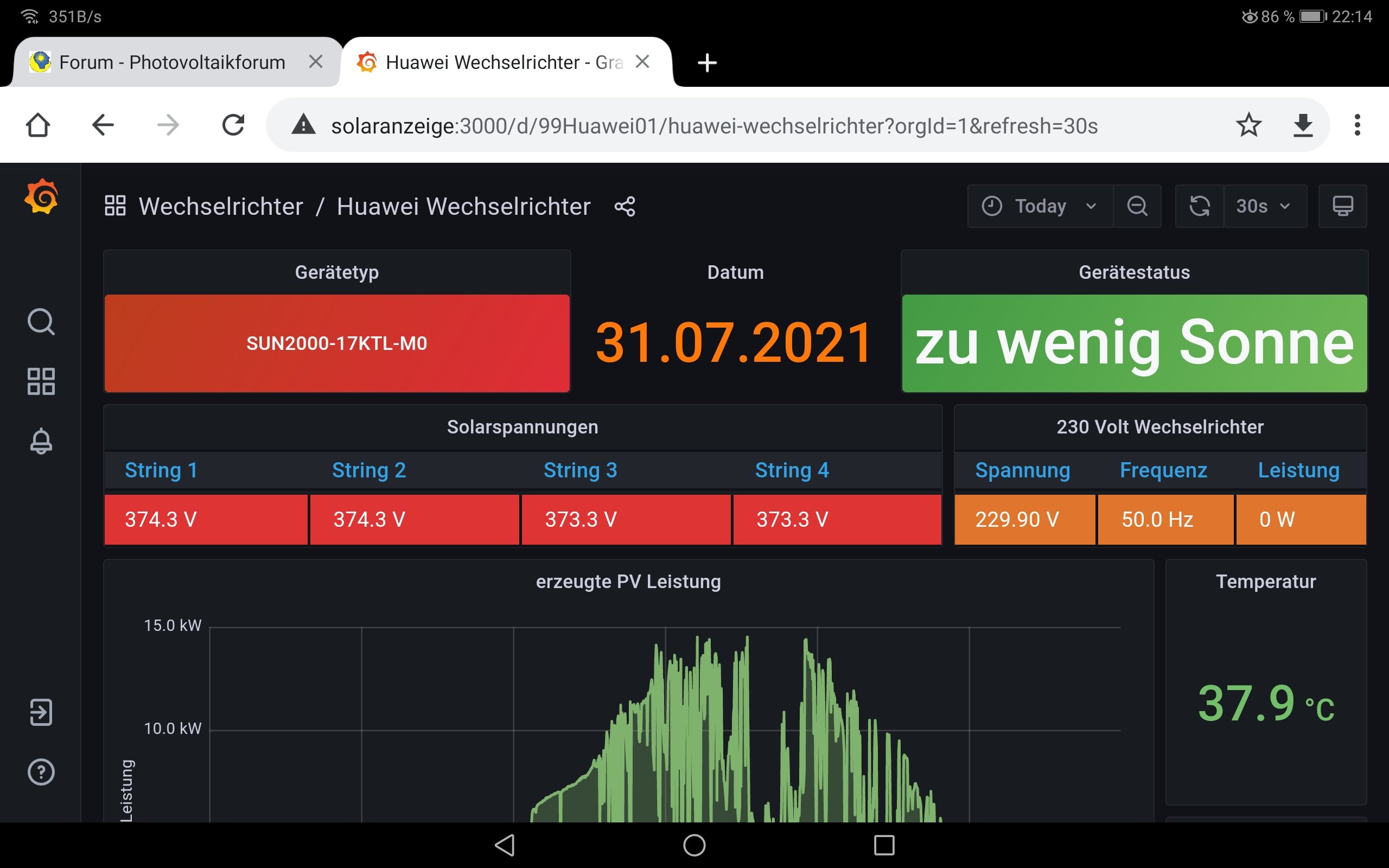Open the Today time range picker
Screen dimensions: 1389x868
pos(1040,206)
